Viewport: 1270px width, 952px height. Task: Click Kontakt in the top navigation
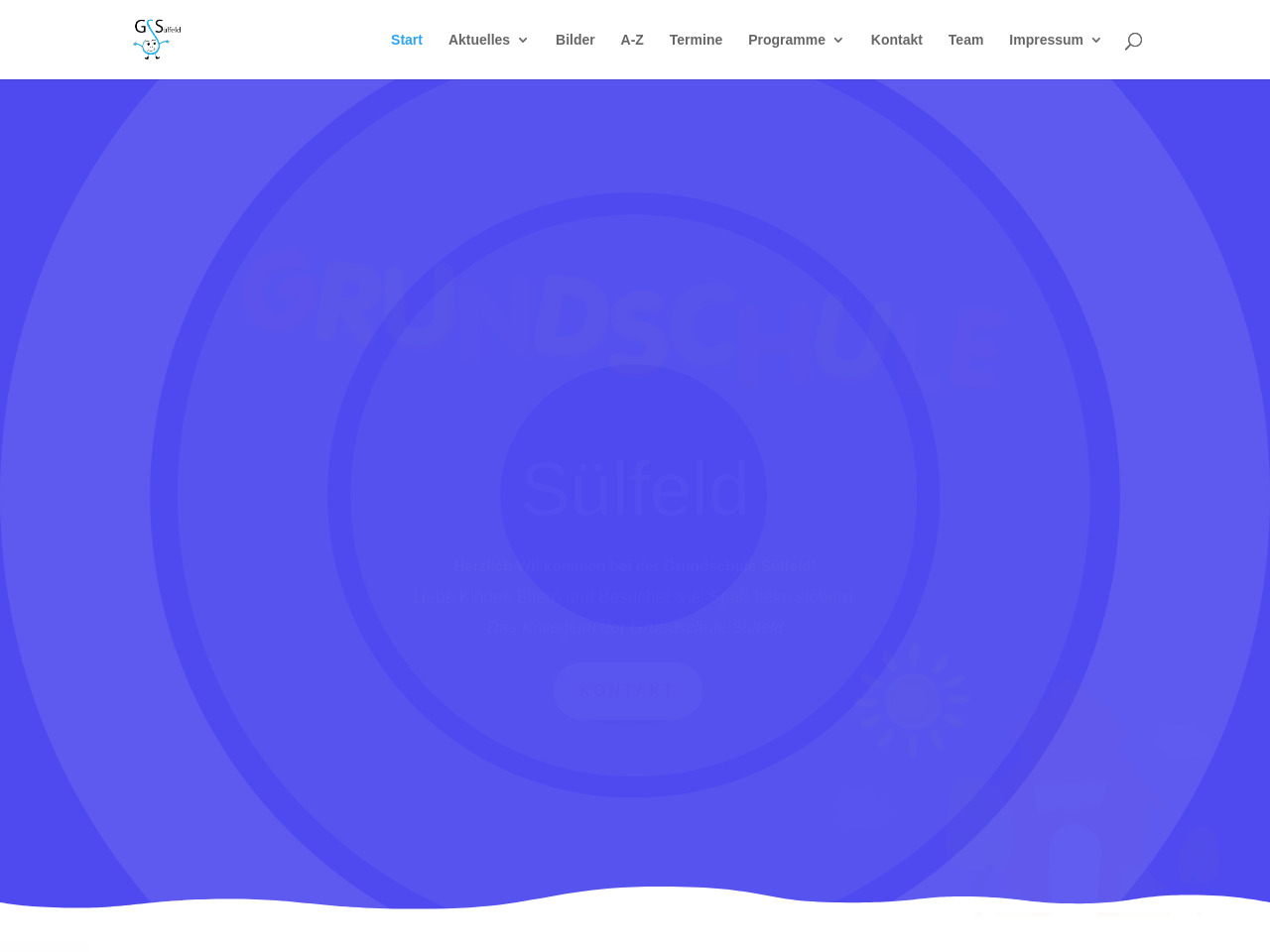click(896, 40)
